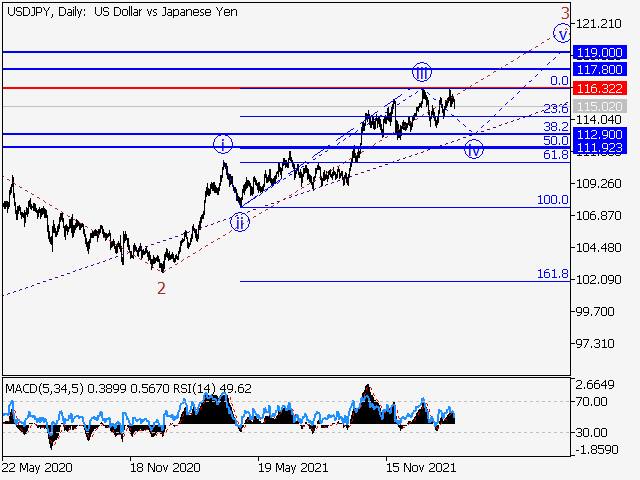Click the circled wave ii marker

[239, 221]
